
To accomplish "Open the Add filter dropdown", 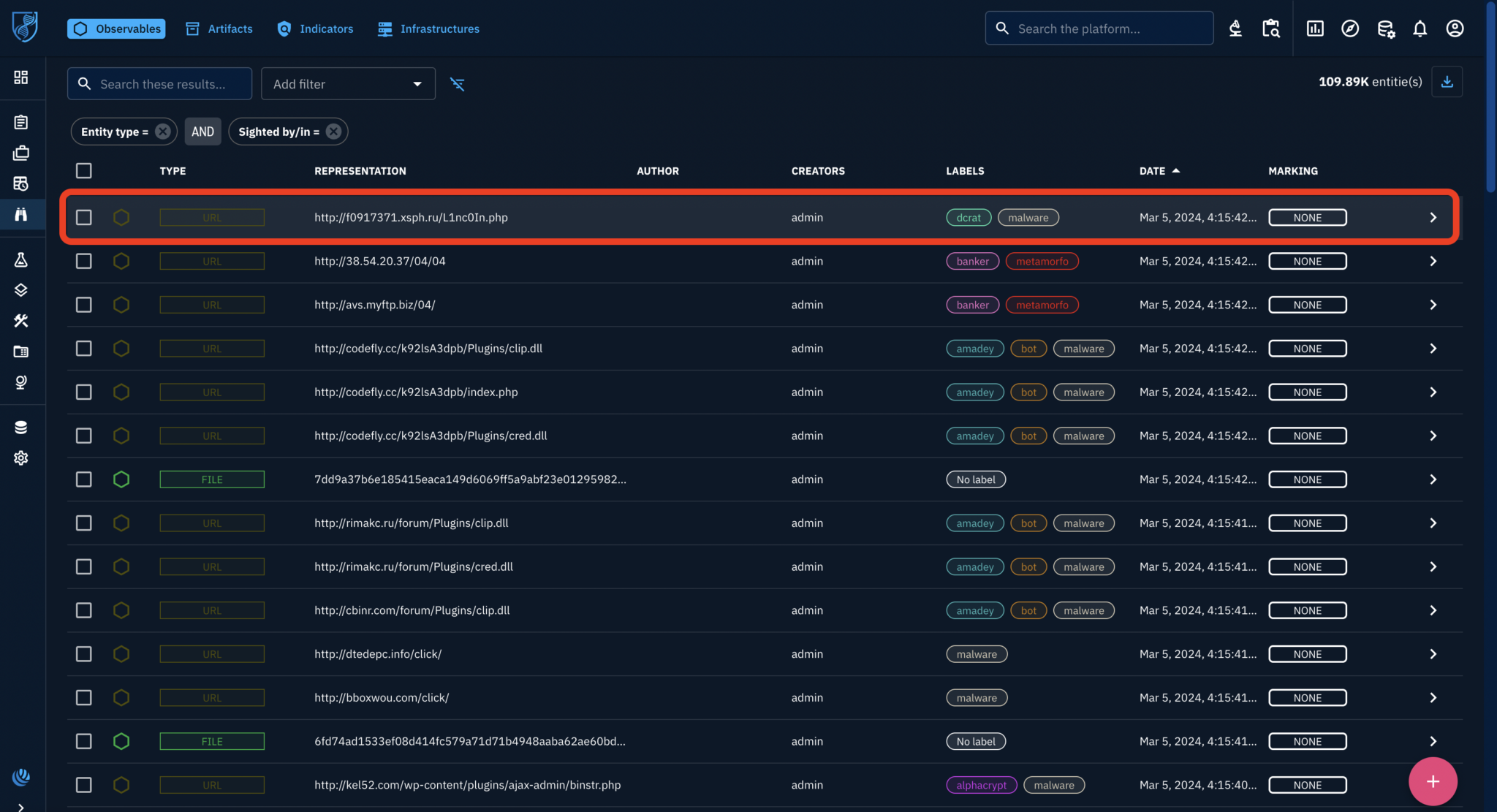I will [348, 84].
